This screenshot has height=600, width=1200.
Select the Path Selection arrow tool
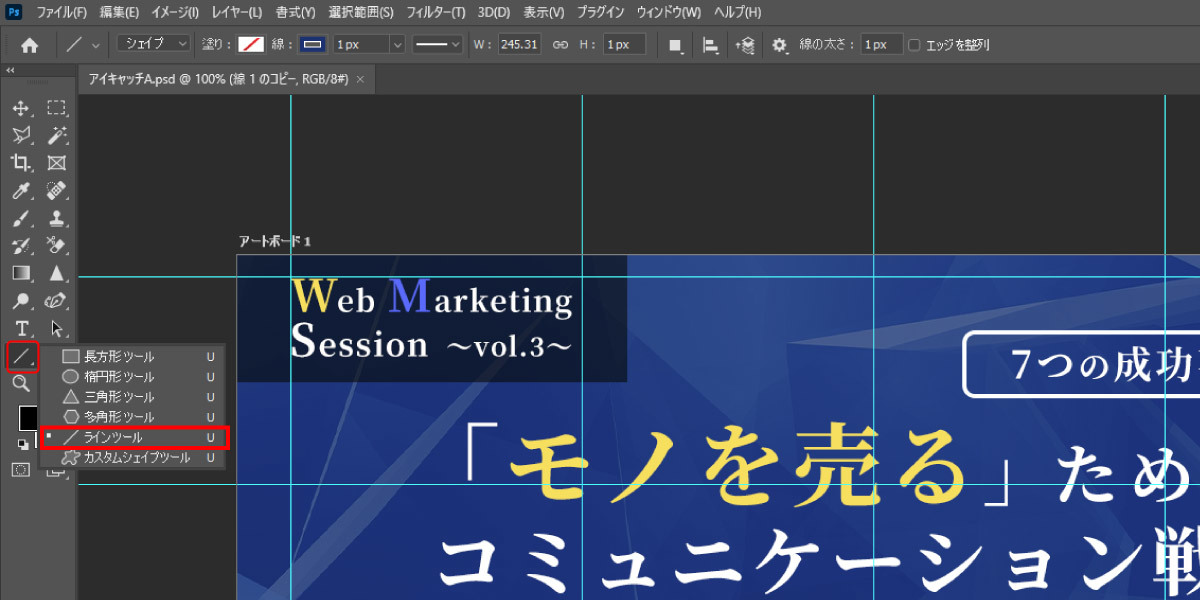click(56, 328)
